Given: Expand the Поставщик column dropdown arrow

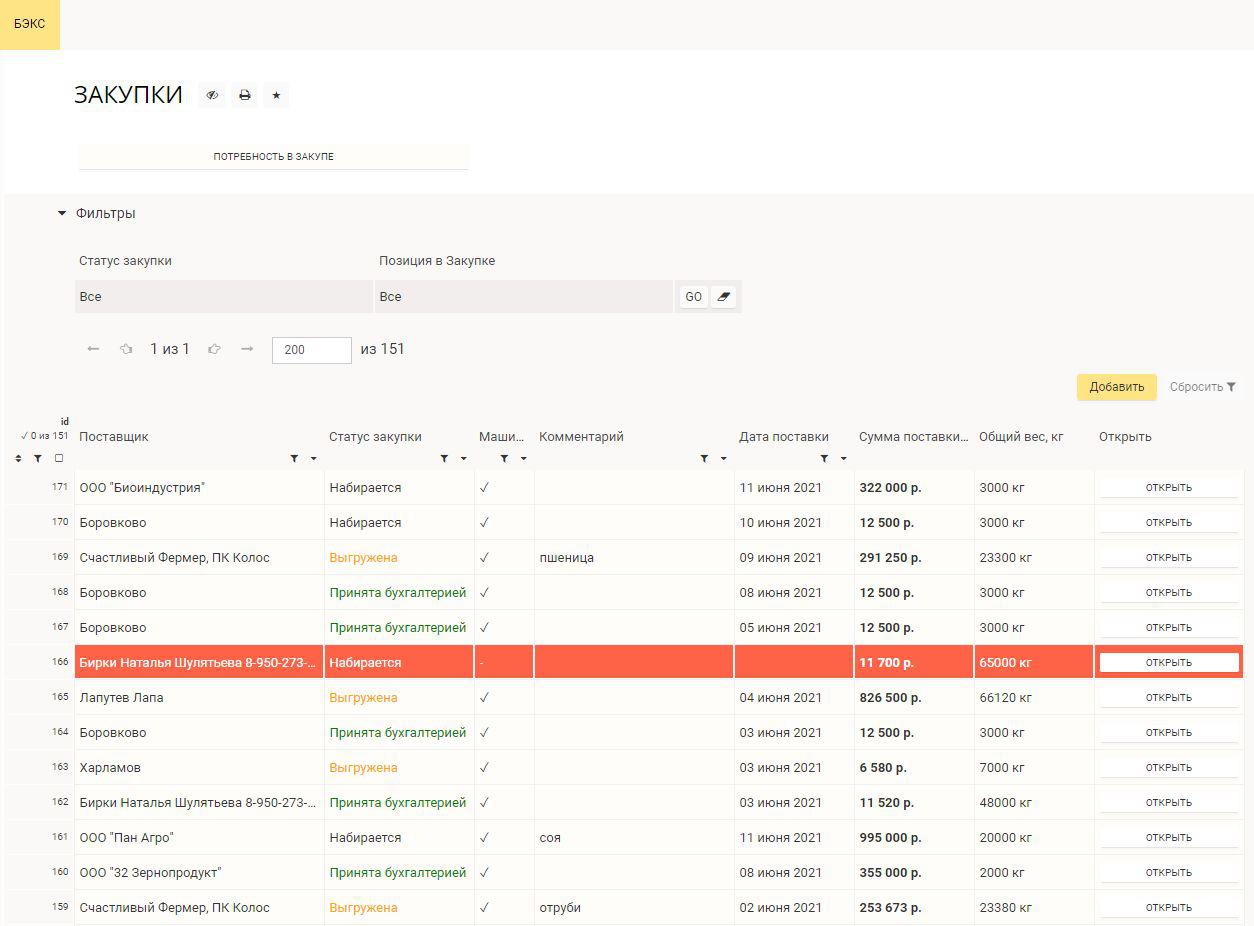Looking at the screenshot, I should 313,458.
